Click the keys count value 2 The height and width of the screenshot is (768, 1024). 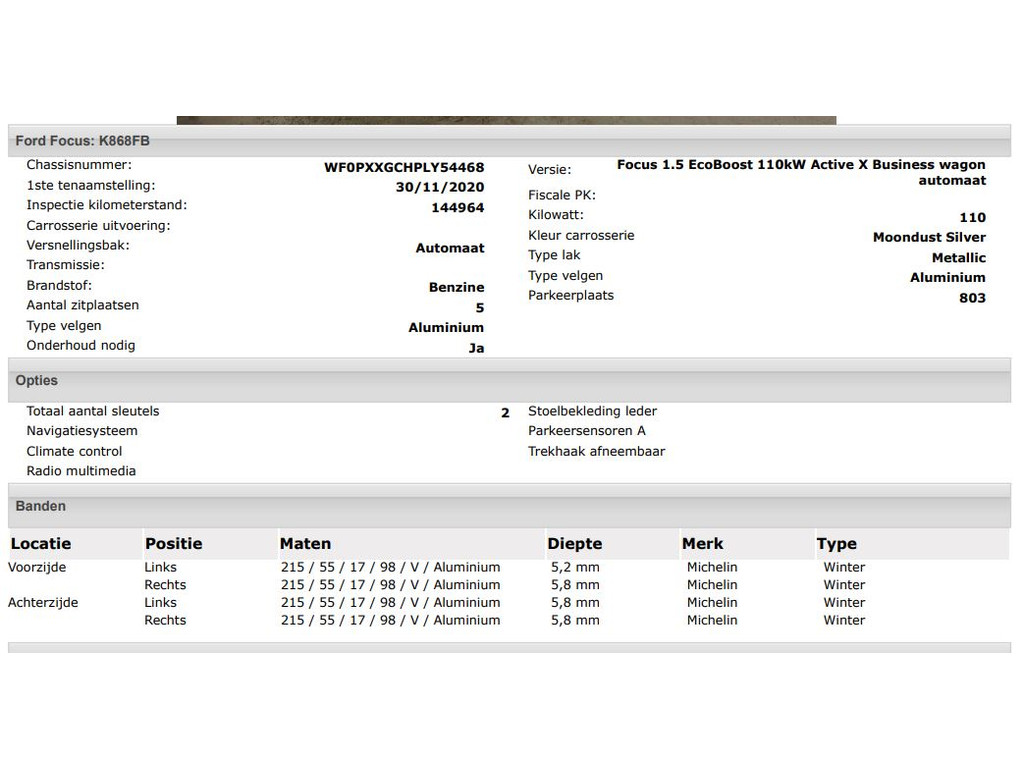(505, 413)
